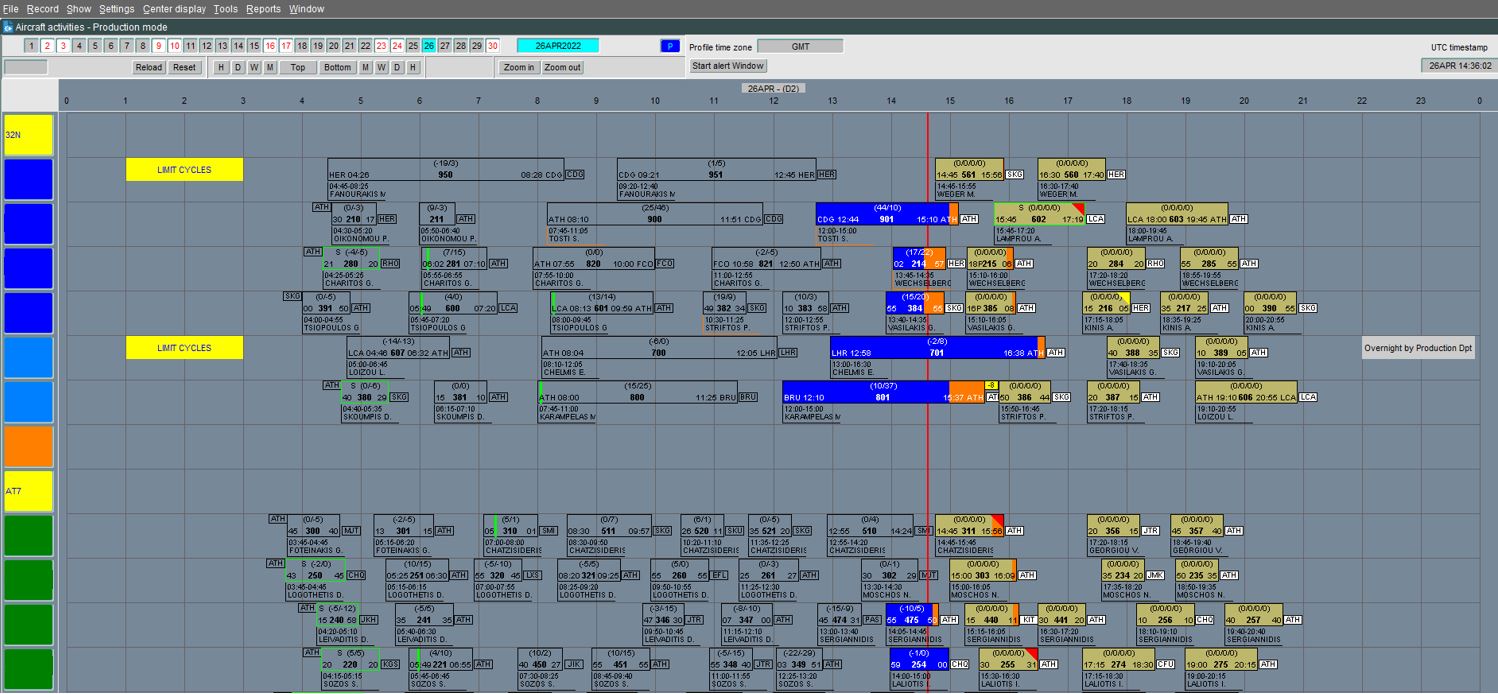Select the D day time-scale icon

click(x=236, y=67)
